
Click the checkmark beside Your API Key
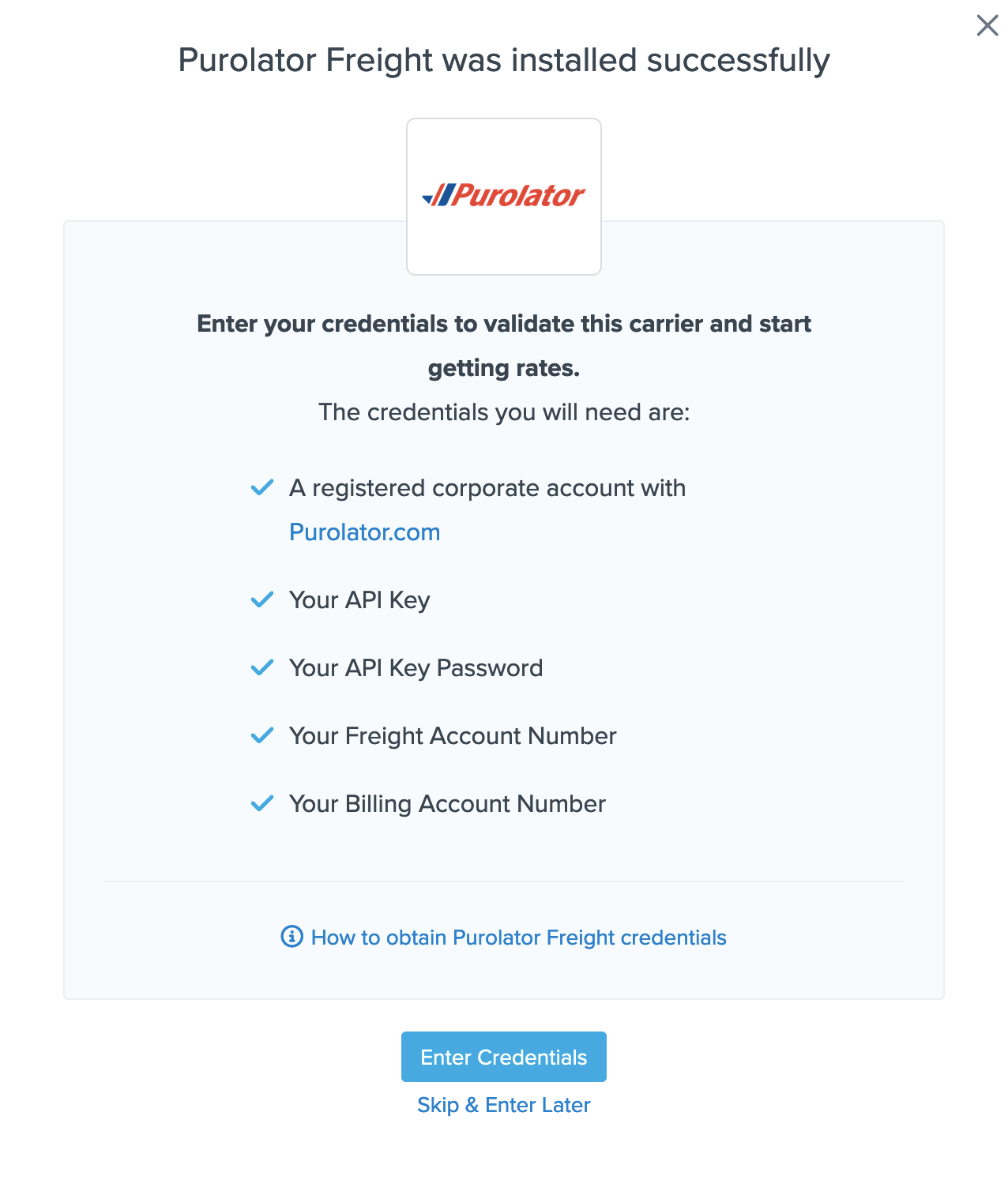(x=261, y=599)
